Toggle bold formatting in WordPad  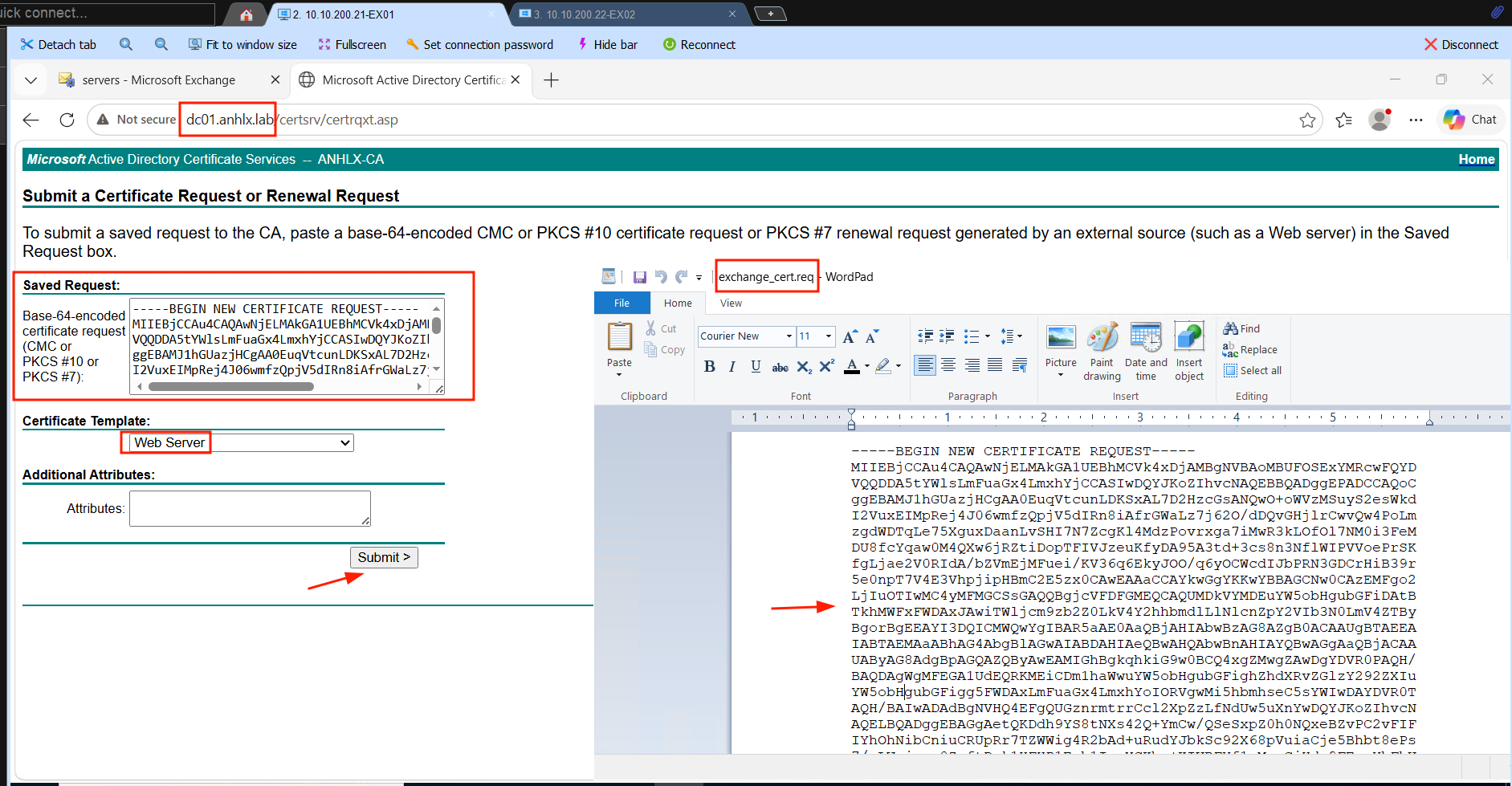(709, 367)
